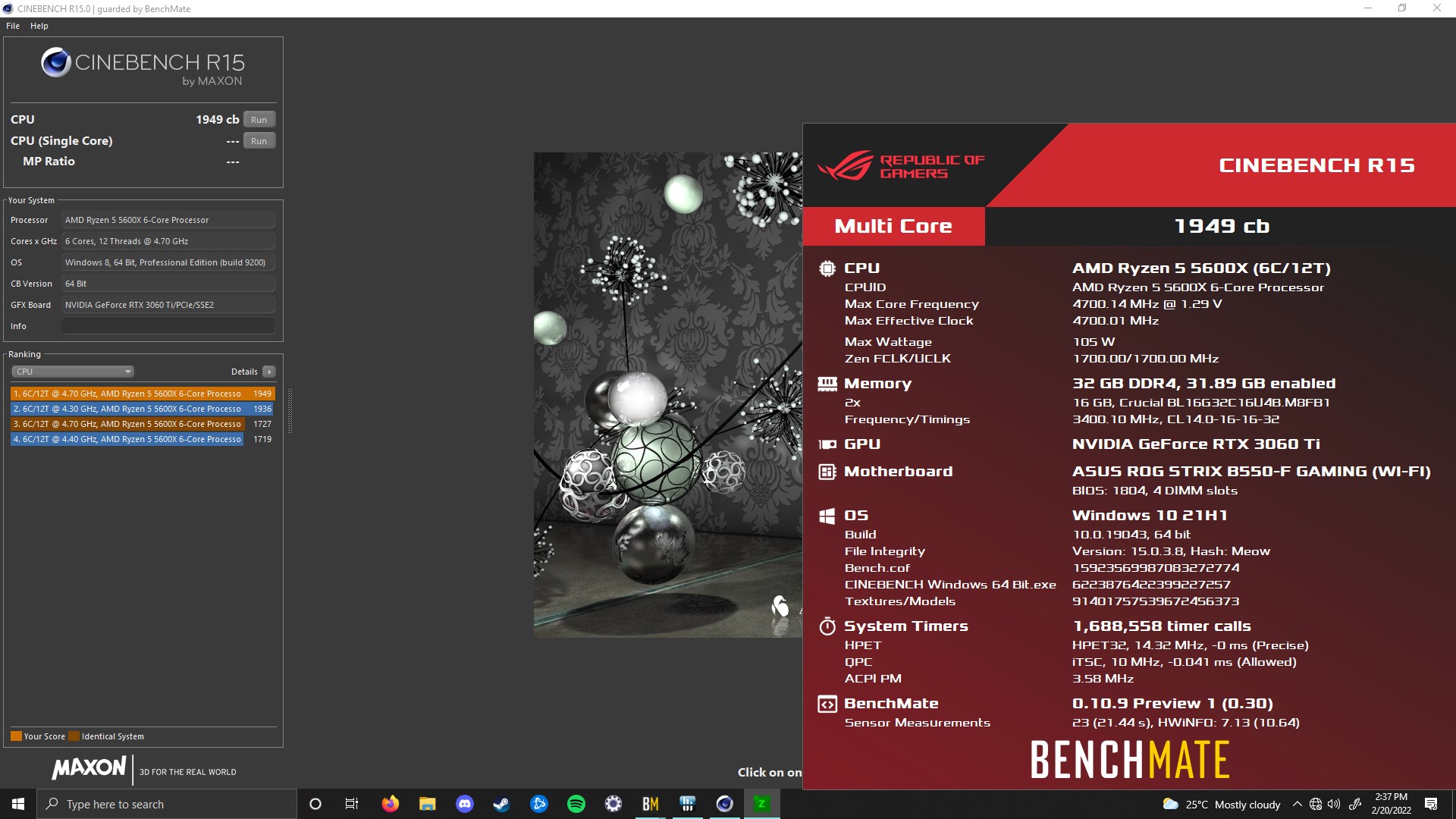Click the GFX Board field
This screenshot has height=819, width=1456.
(168, 305)
